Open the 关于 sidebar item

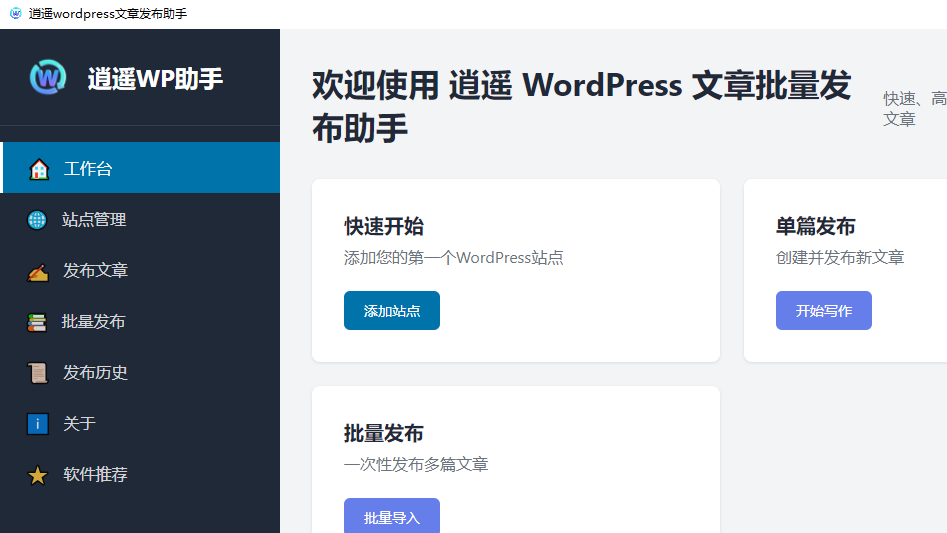click(x=140, y=423)
